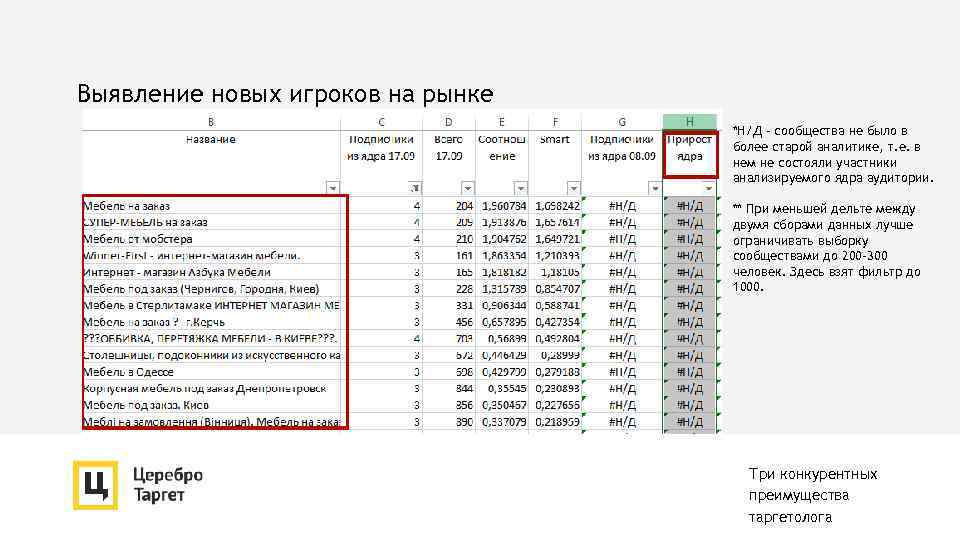960x540 pixels.
Task: Open filter dropdown for Название column
Action: pos(332,187)
